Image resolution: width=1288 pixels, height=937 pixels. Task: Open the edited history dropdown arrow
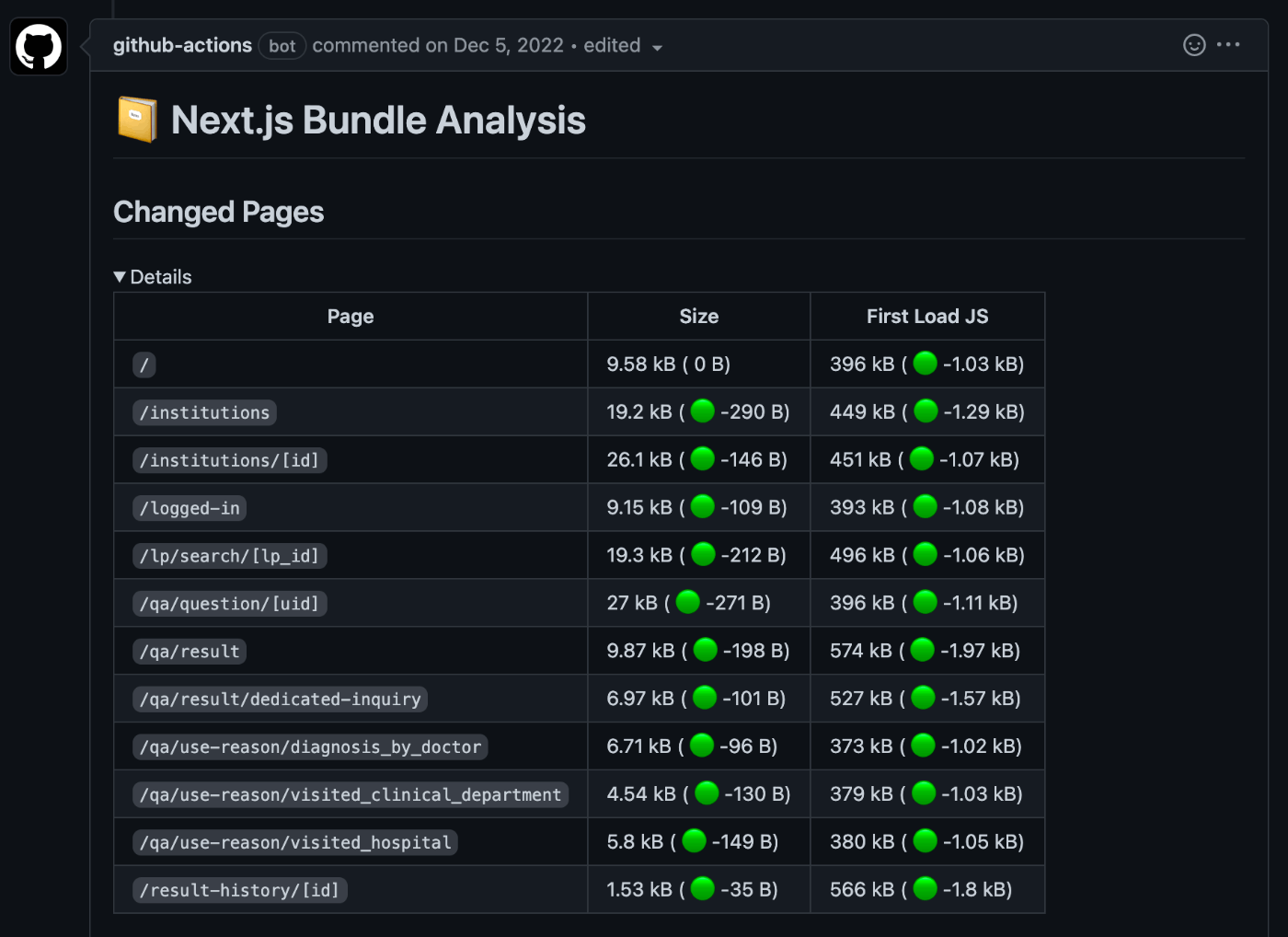point(657,48)
